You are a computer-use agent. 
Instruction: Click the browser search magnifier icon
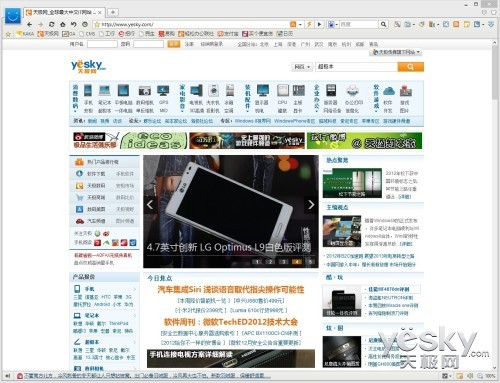(x=384, y=24)
